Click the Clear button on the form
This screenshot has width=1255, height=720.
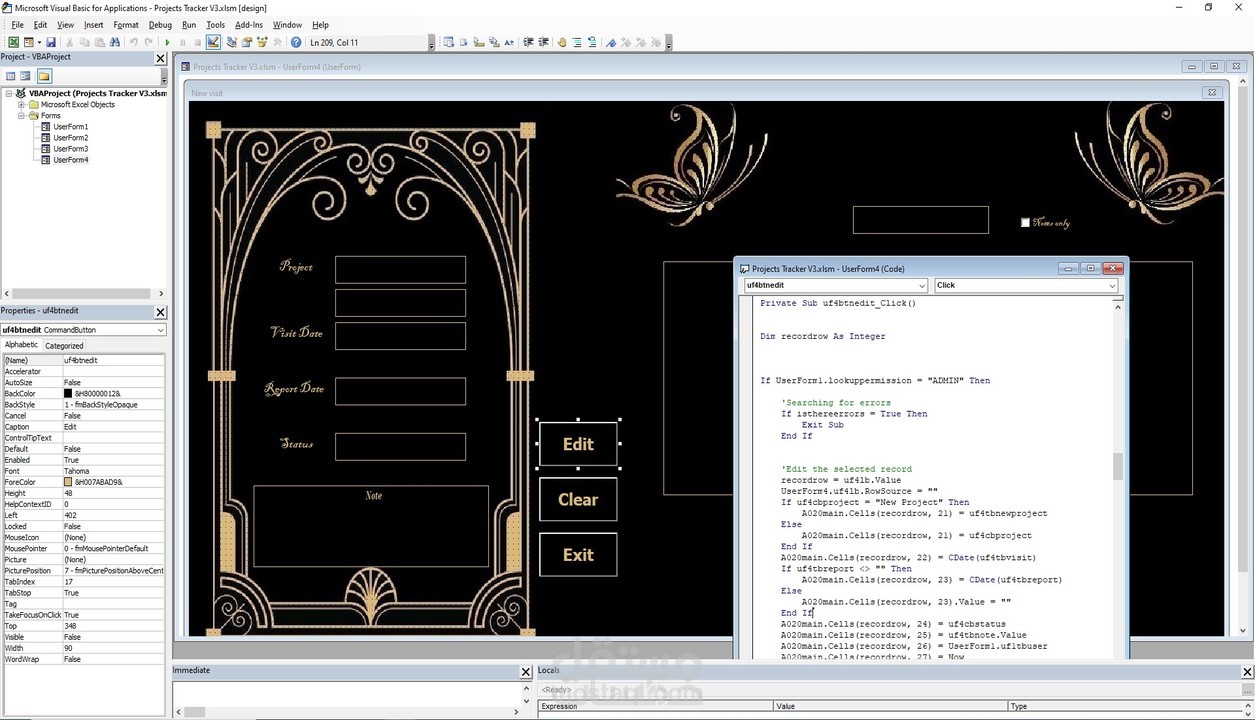coord(578,499)
